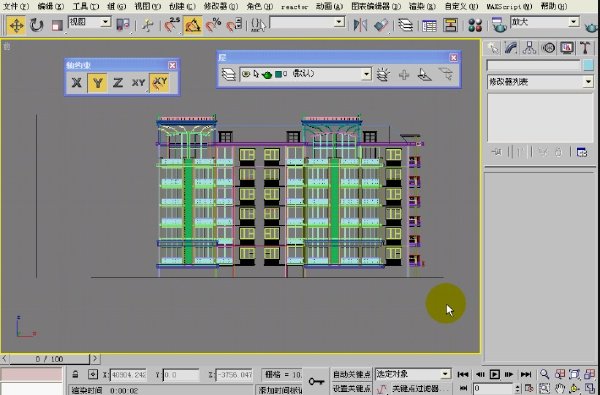
Task: Restrict to Y axis in 轴约束 toolbar
Action: coord(97,82)
